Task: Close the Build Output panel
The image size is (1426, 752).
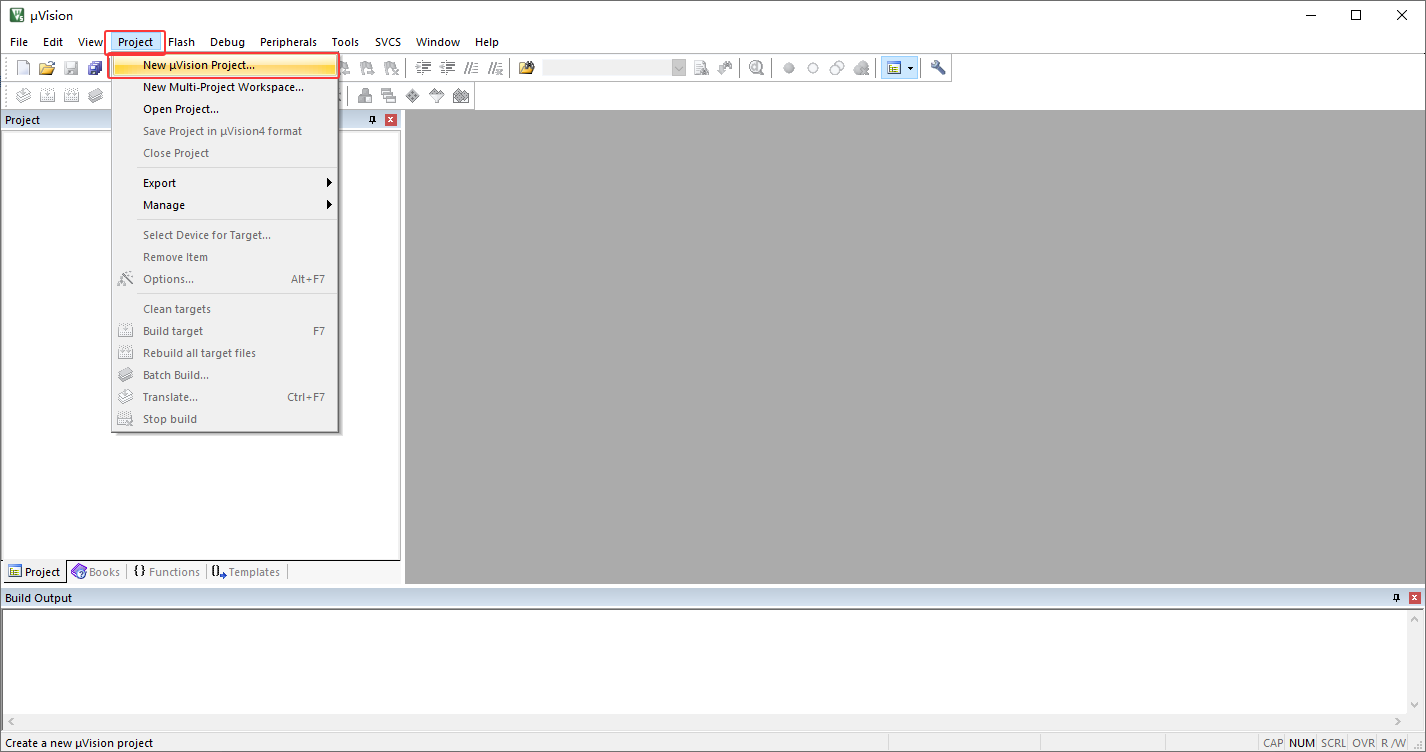Action: coord(1415,598)
